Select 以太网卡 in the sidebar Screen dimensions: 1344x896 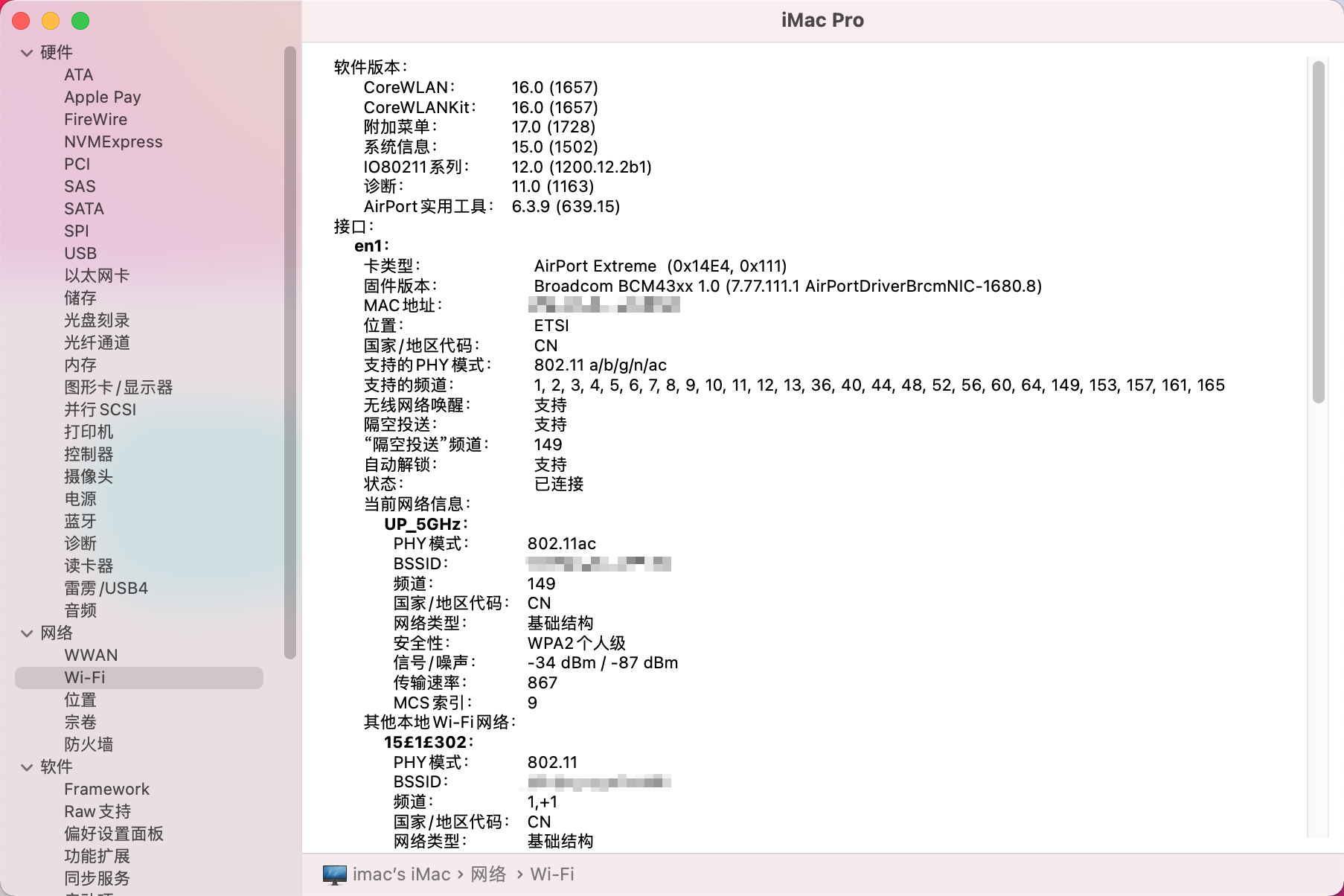97,276
